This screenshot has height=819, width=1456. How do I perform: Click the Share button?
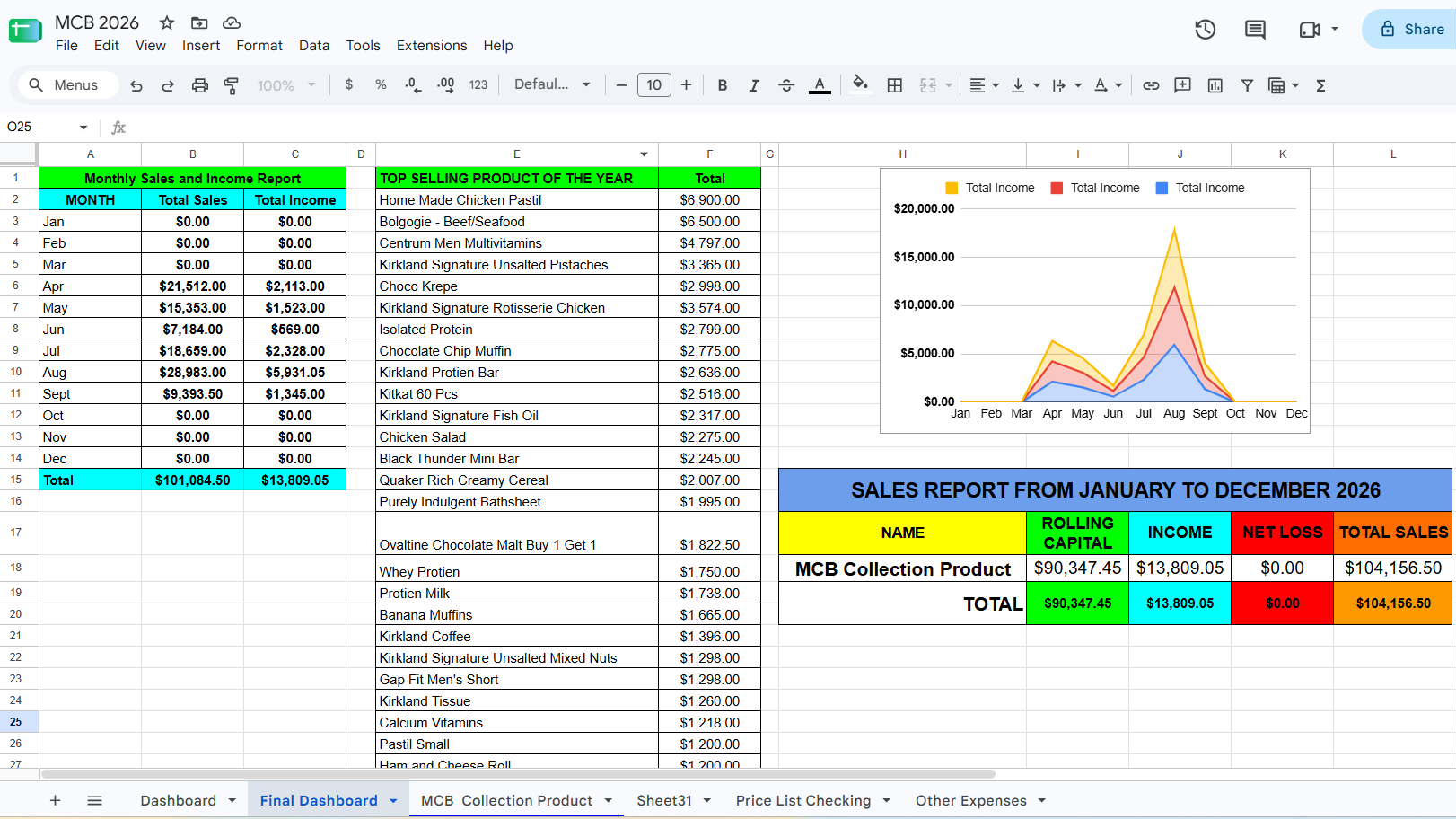(x=1411, y=29)
